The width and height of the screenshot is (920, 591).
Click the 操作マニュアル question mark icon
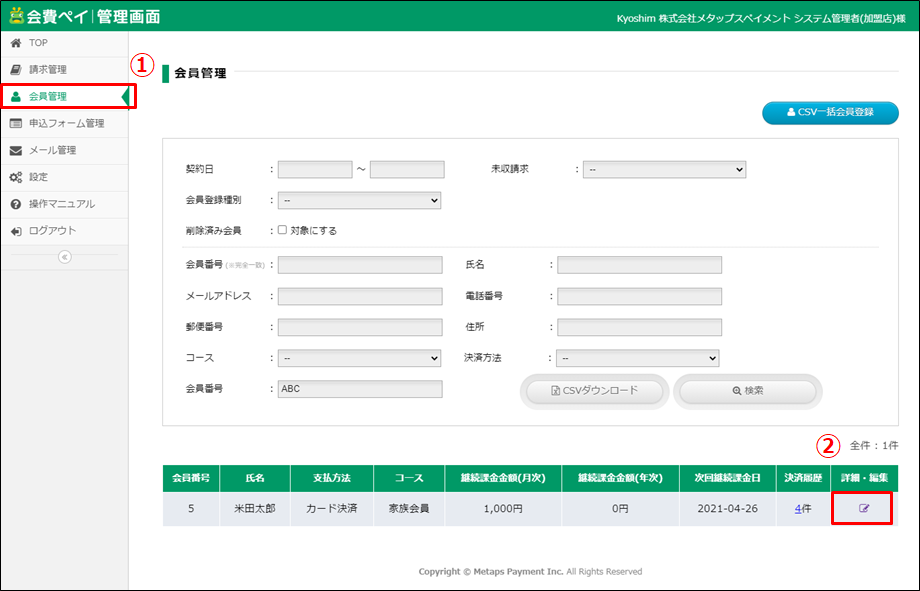[x=16, y=204]
